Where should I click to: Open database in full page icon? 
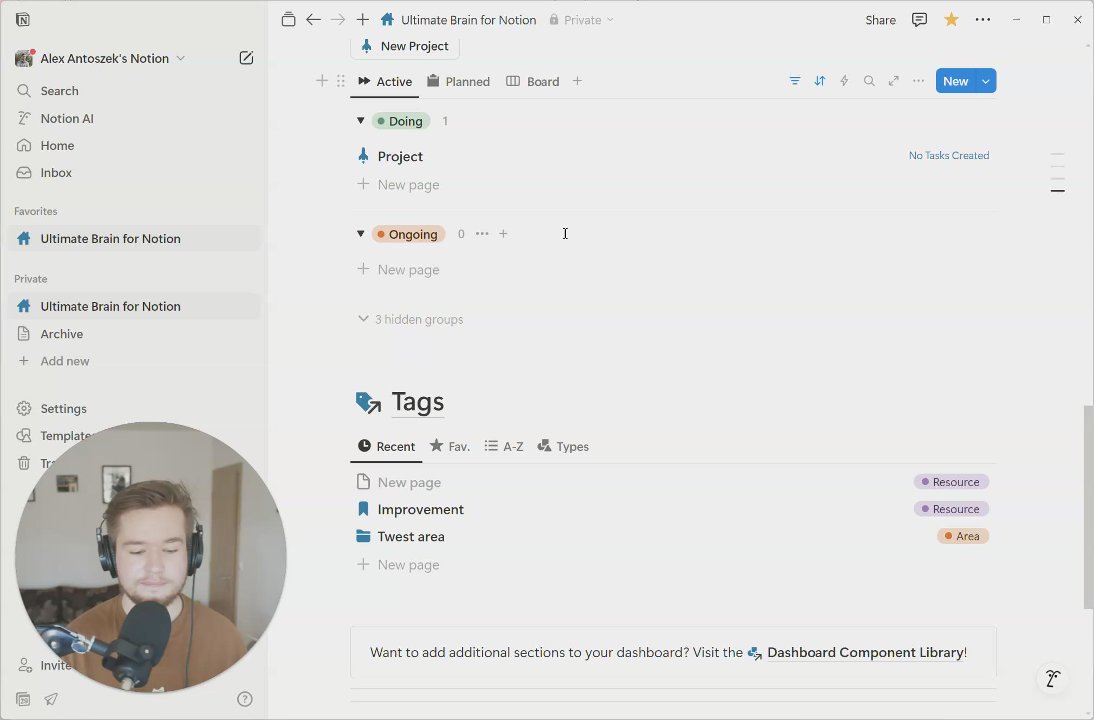(894, 81)
